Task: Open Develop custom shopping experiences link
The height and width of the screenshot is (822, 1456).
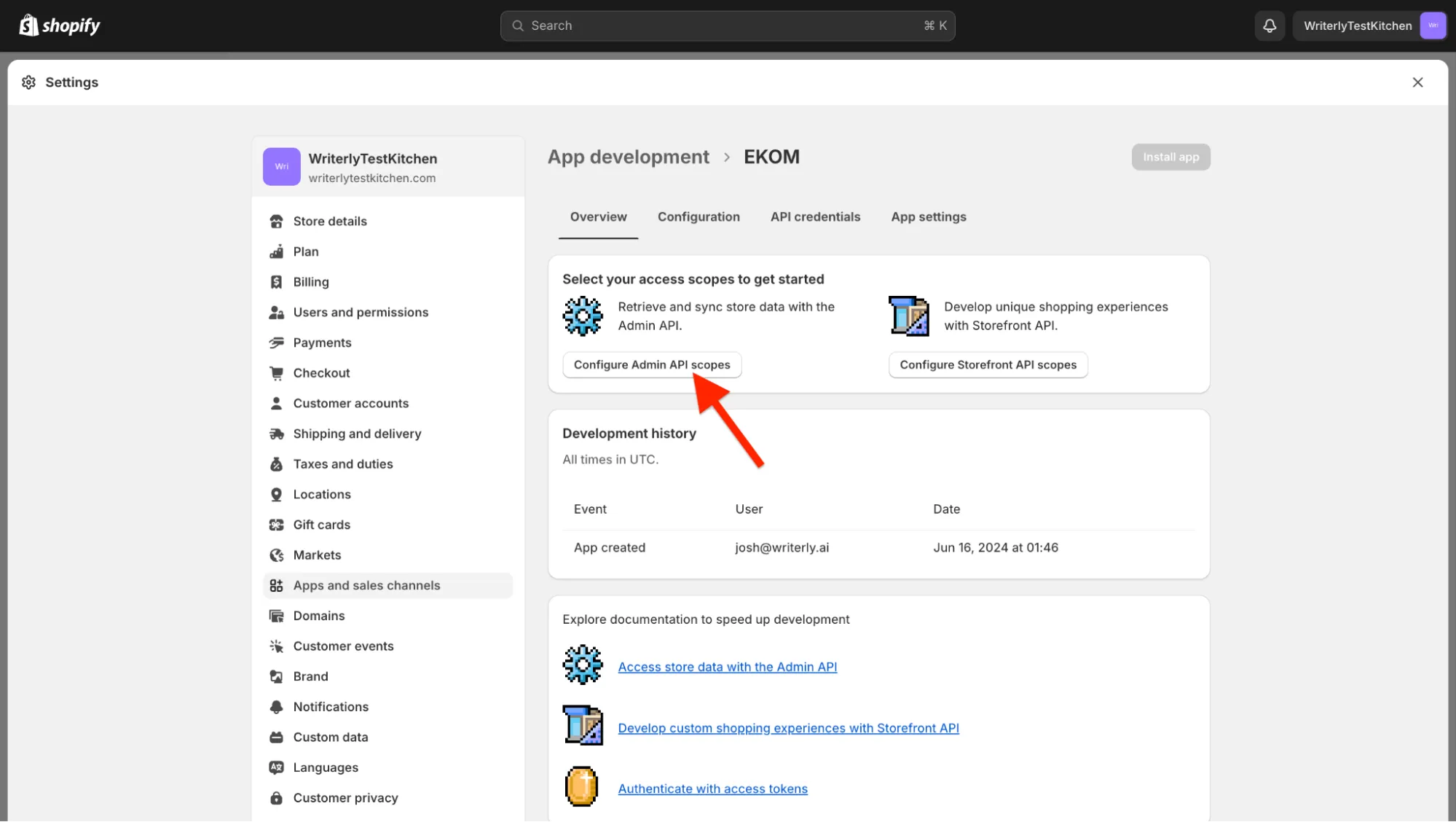Action: pos(788,728)
